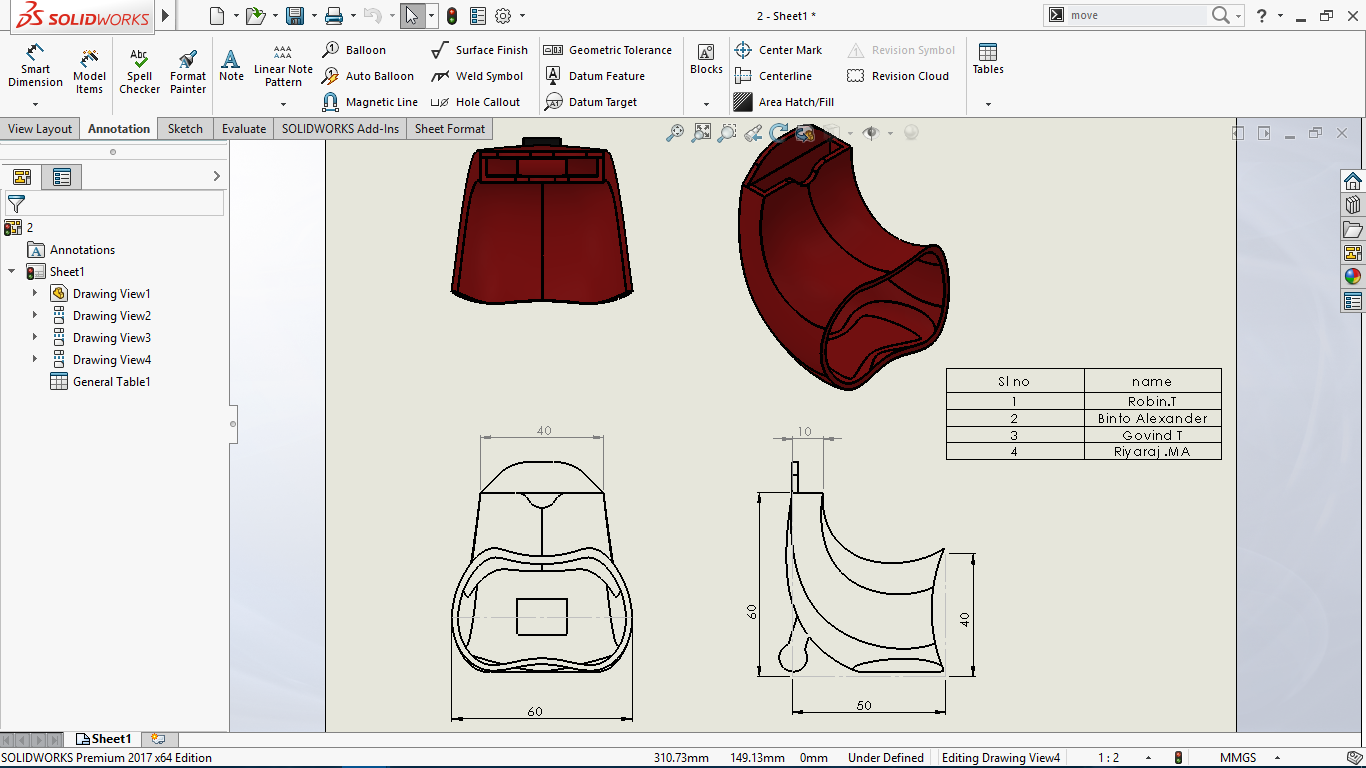Run the Spell Checker
This screenshot has width=1366, height=768.
point(139,70)
